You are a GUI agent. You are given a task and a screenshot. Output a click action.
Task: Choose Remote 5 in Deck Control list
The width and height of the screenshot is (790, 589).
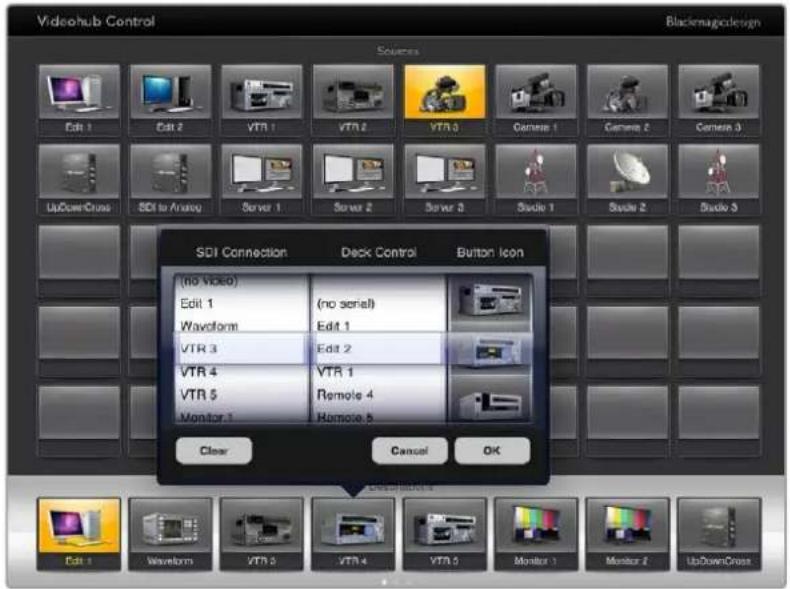pos(378,416)
